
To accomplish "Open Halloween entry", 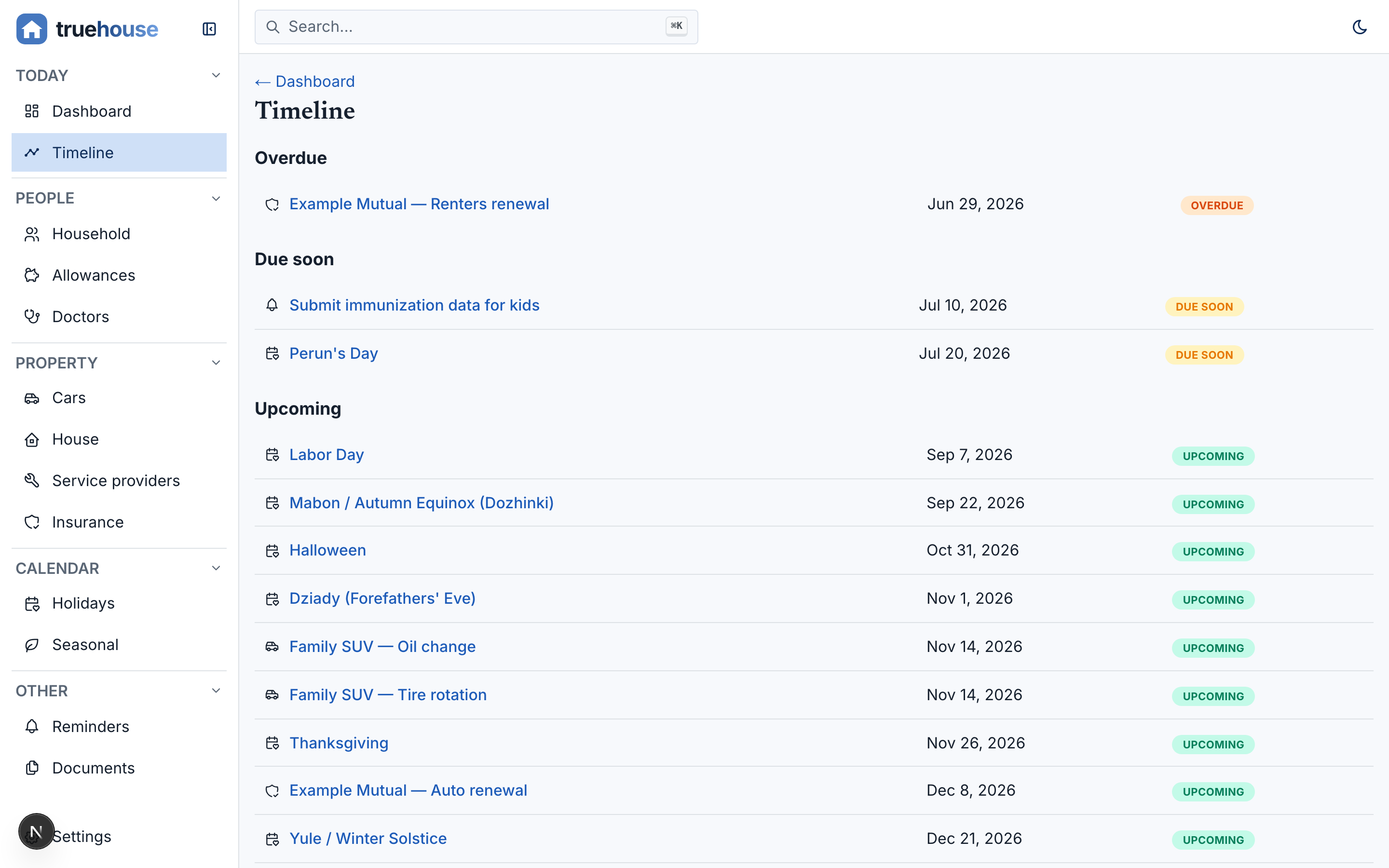I will coord(328,550).
